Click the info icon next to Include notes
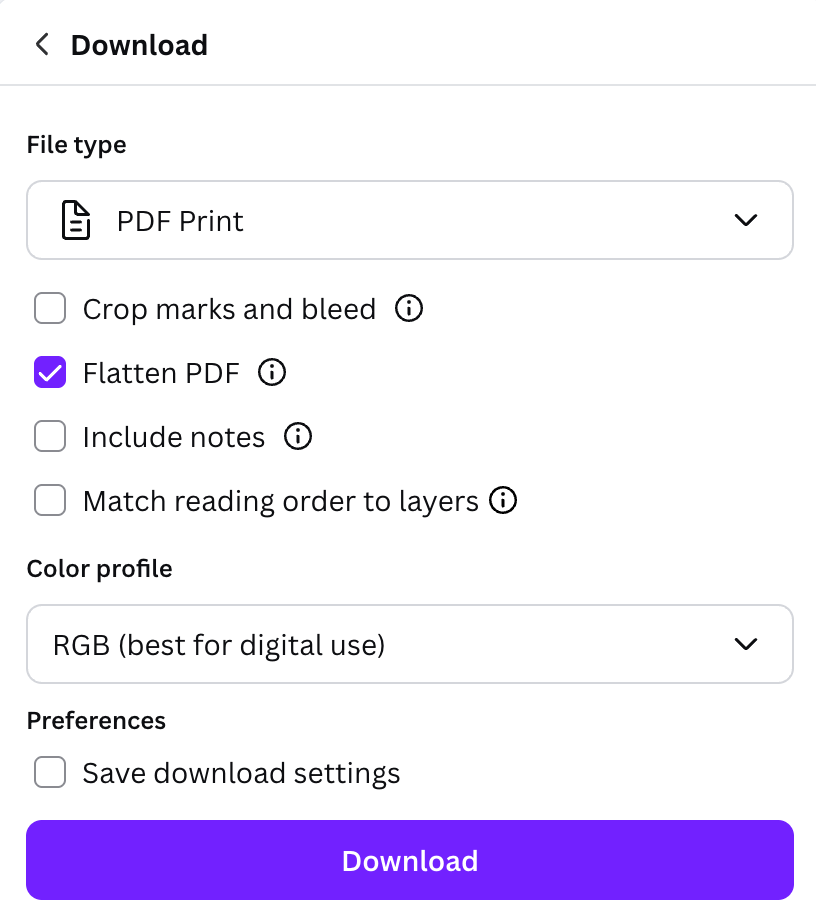 coord(298,437)
